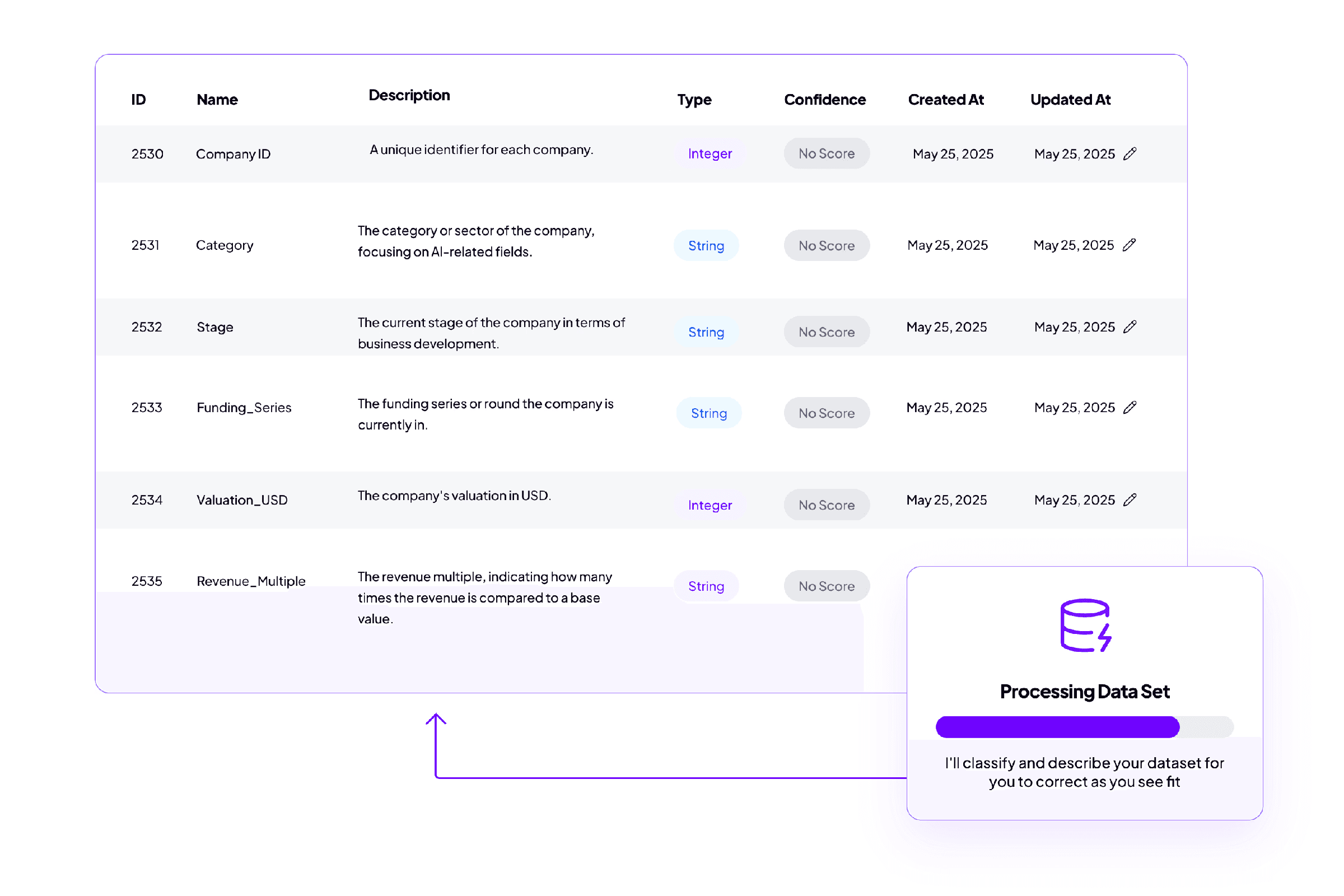Click the Processing Data Set progress bar

1084,727
